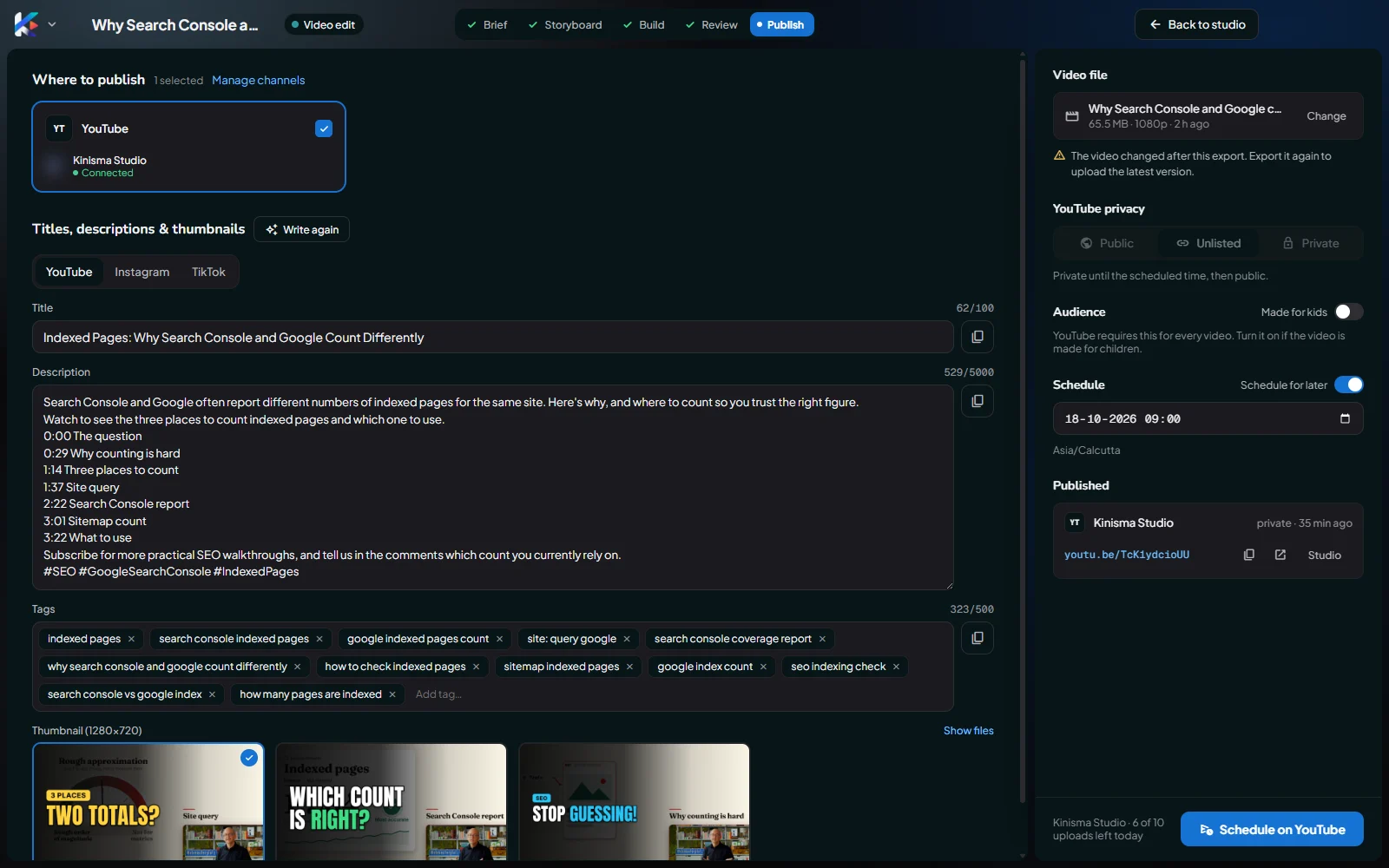Open published video in new tab
Viewport: 1389px width, 868px height.
(x=1280, y=555)
